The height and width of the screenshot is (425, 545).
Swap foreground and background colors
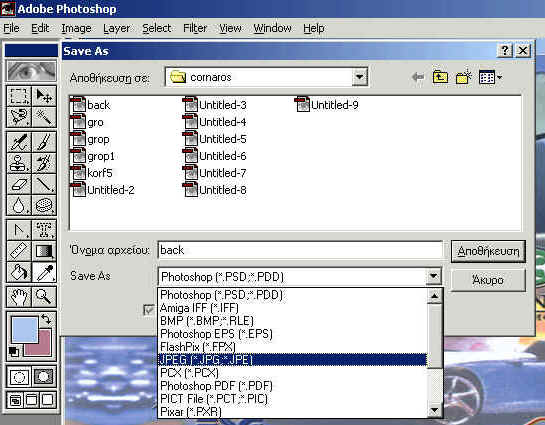[x=46, y=319]
